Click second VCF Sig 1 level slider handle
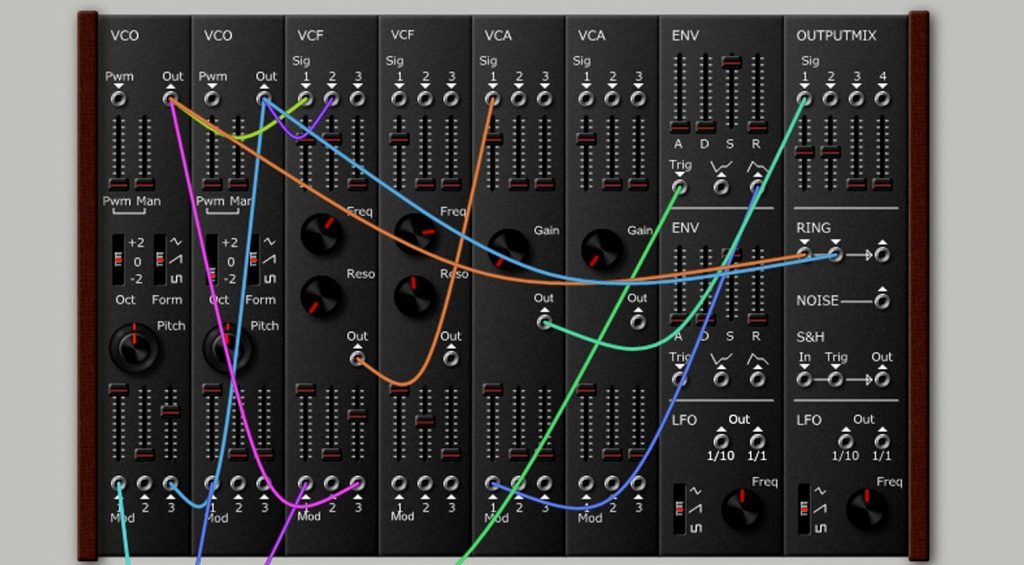Screen dimensions: 1024x565 pos(399,138)
